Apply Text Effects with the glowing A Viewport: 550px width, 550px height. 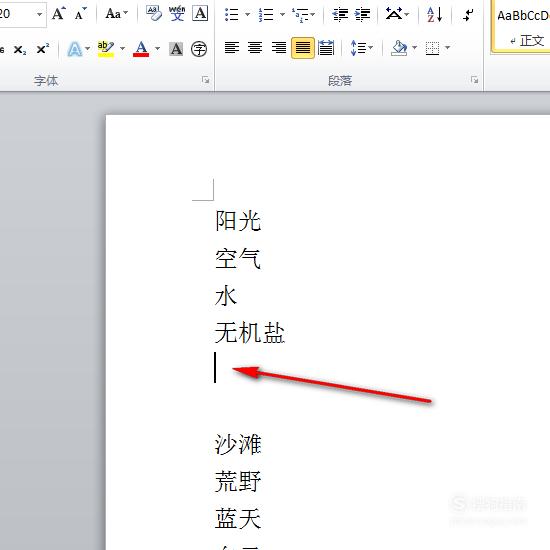point(75,49)
